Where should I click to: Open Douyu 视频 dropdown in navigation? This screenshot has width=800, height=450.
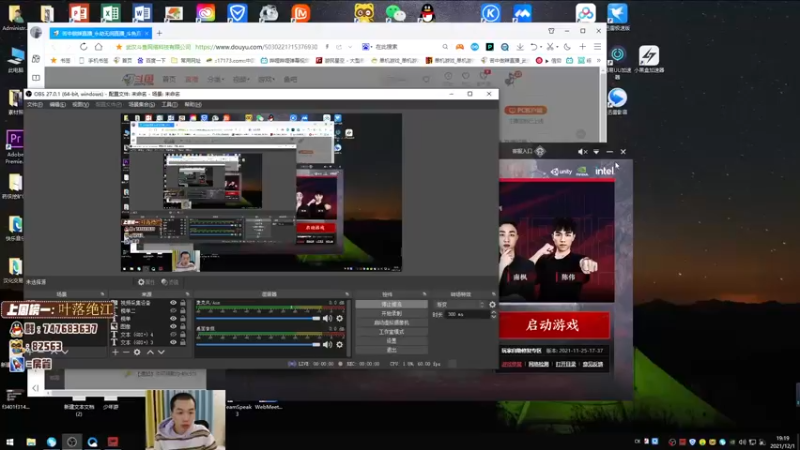pos(241,80)
